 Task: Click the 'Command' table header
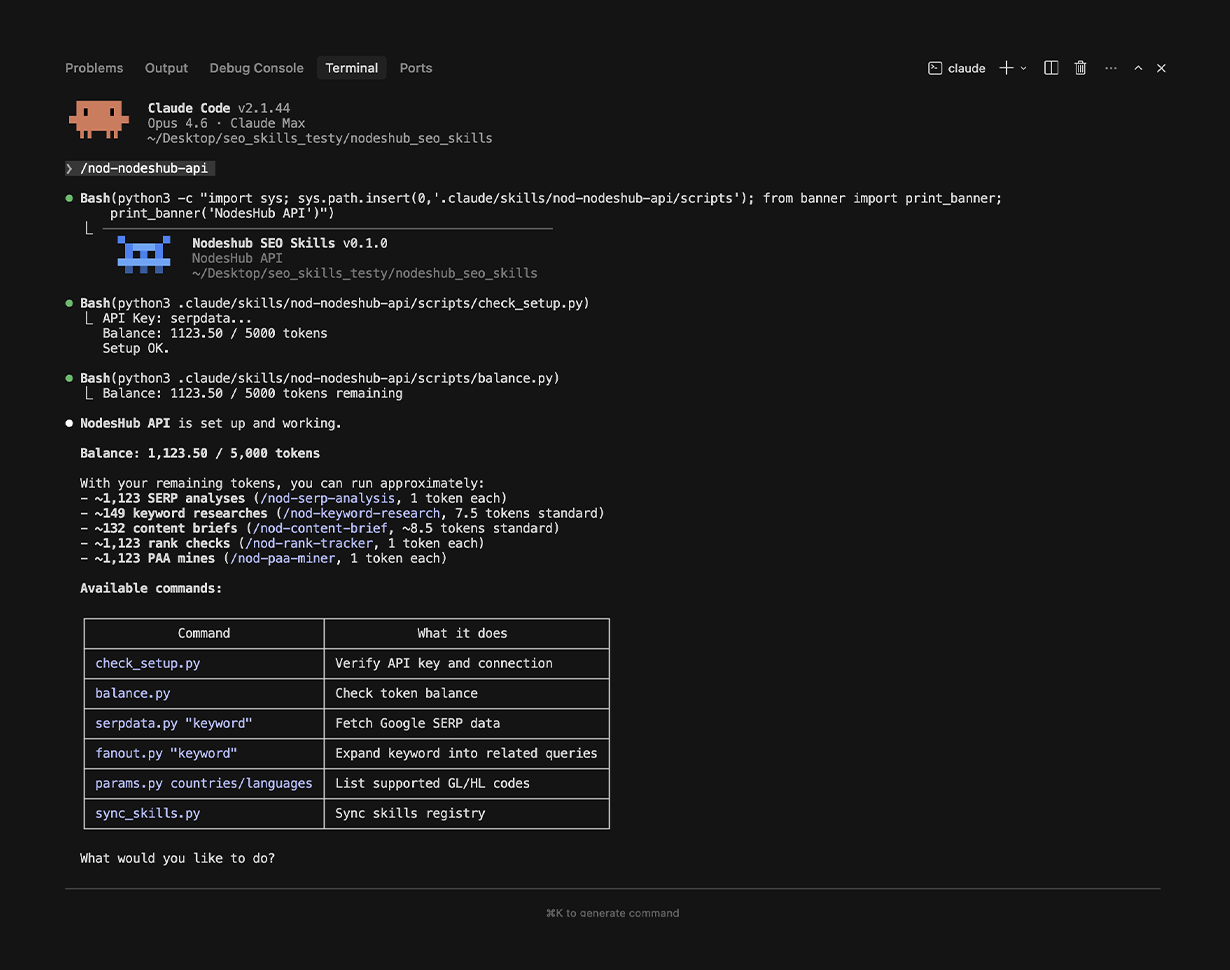coord(204,633)
